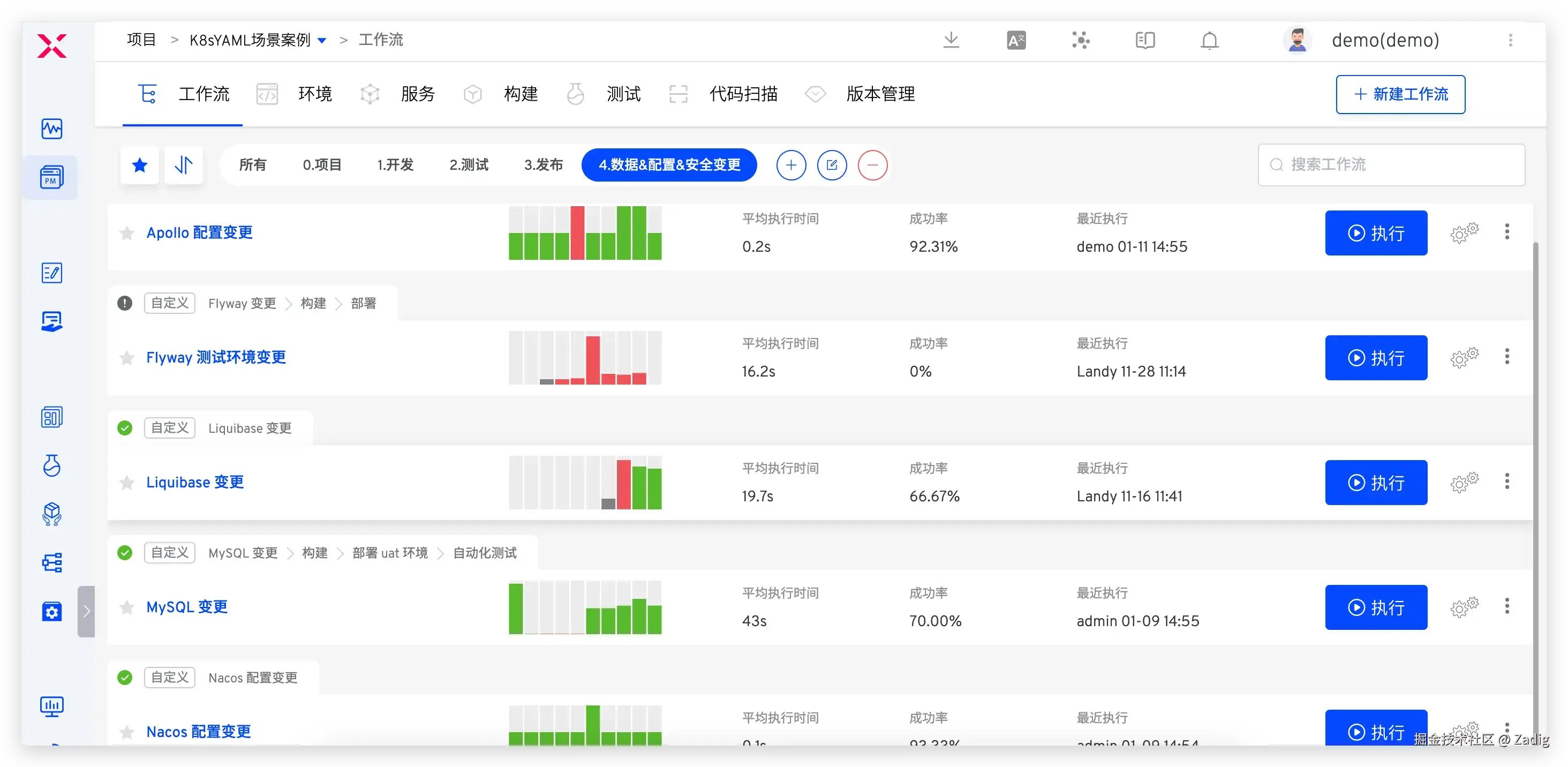The image size is (1568, 767).
Task: Open the hierarchy tree sidebar icon
Action: tap(52, 562)
